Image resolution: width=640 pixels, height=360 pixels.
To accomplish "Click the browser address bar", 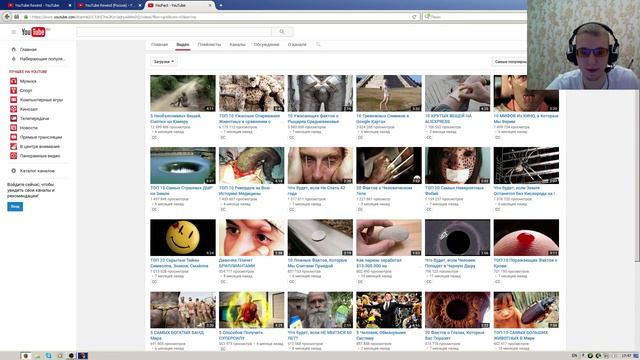I will (x=220, y=17).
